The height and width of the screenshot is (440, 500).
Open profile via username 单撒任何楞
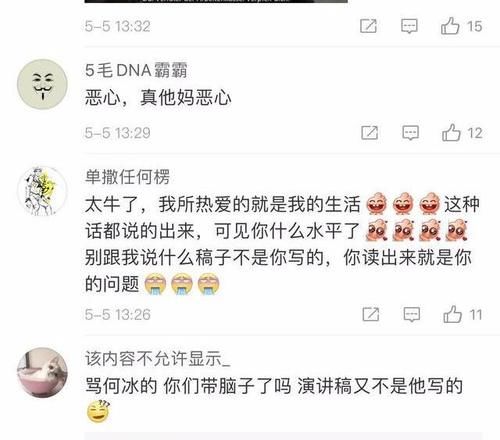point(128,177)
